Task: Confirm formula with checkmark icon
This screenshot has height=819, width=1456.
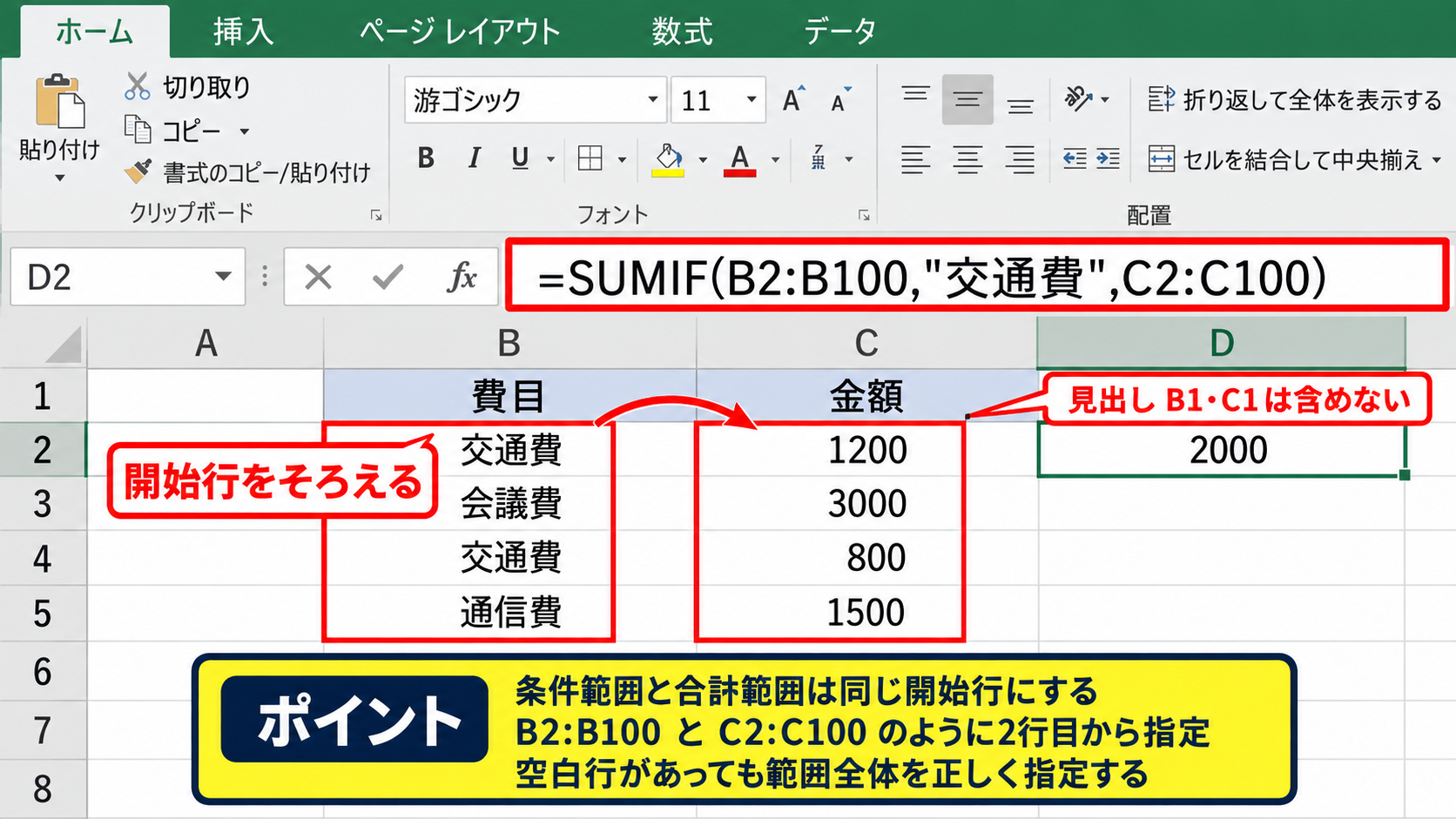Action: (x=388, y=278)
